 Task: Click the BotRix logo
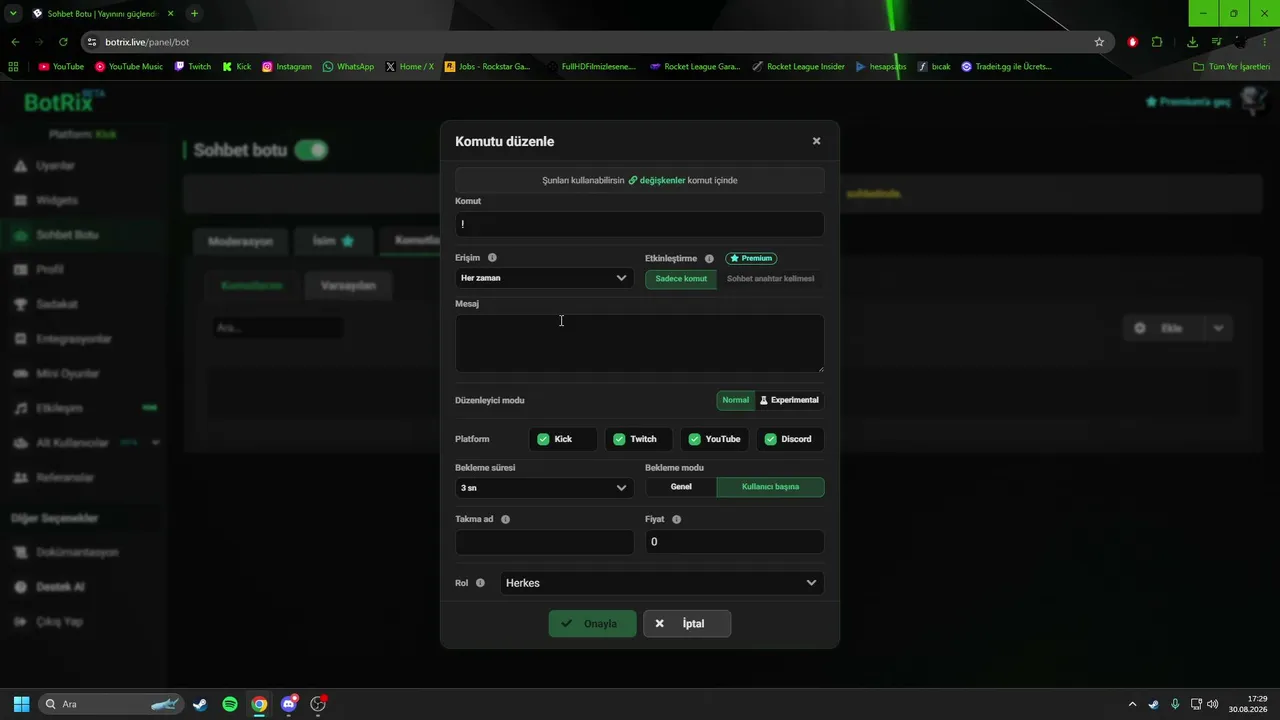tap(64, 101)
